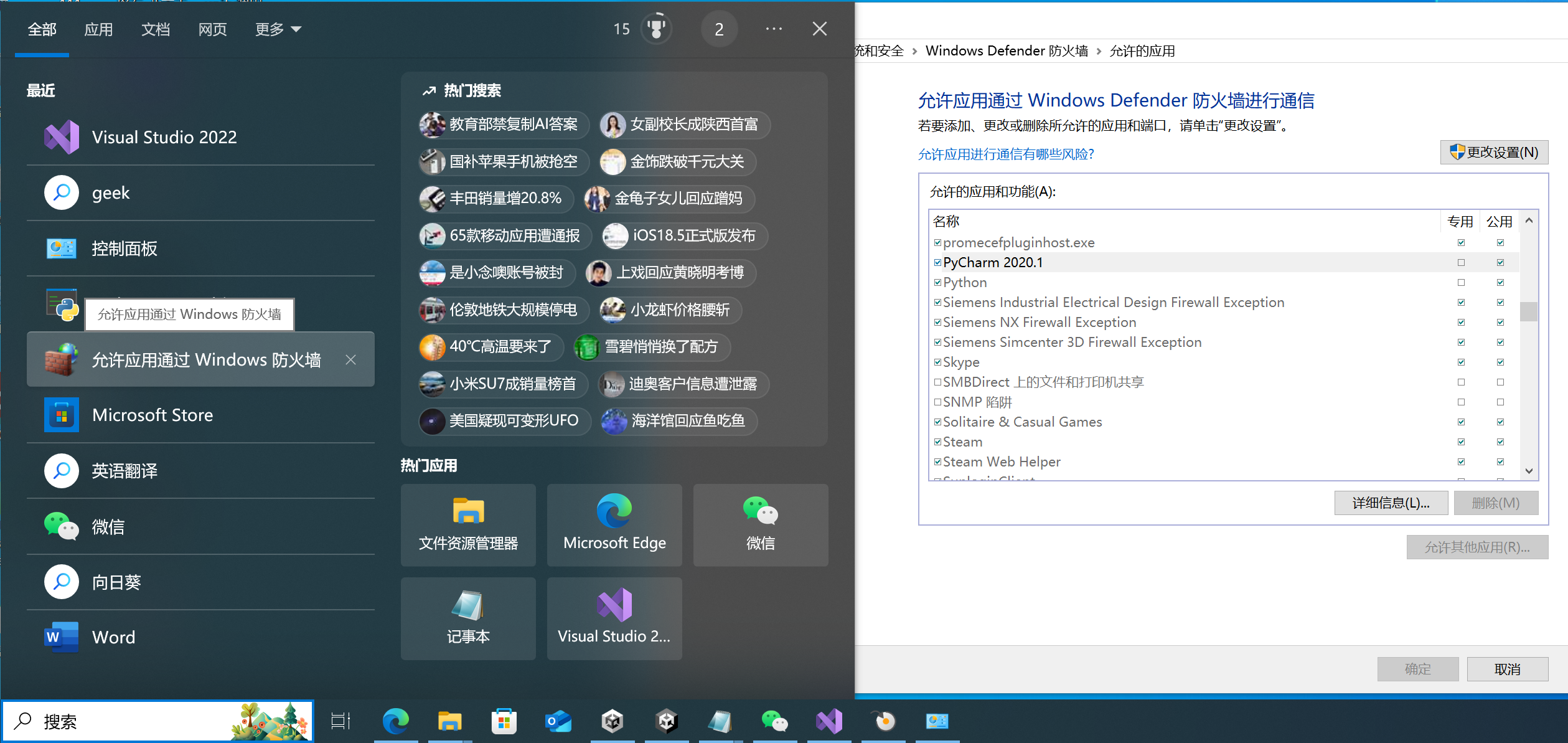Open the three-dots options menu

point(774,29)
